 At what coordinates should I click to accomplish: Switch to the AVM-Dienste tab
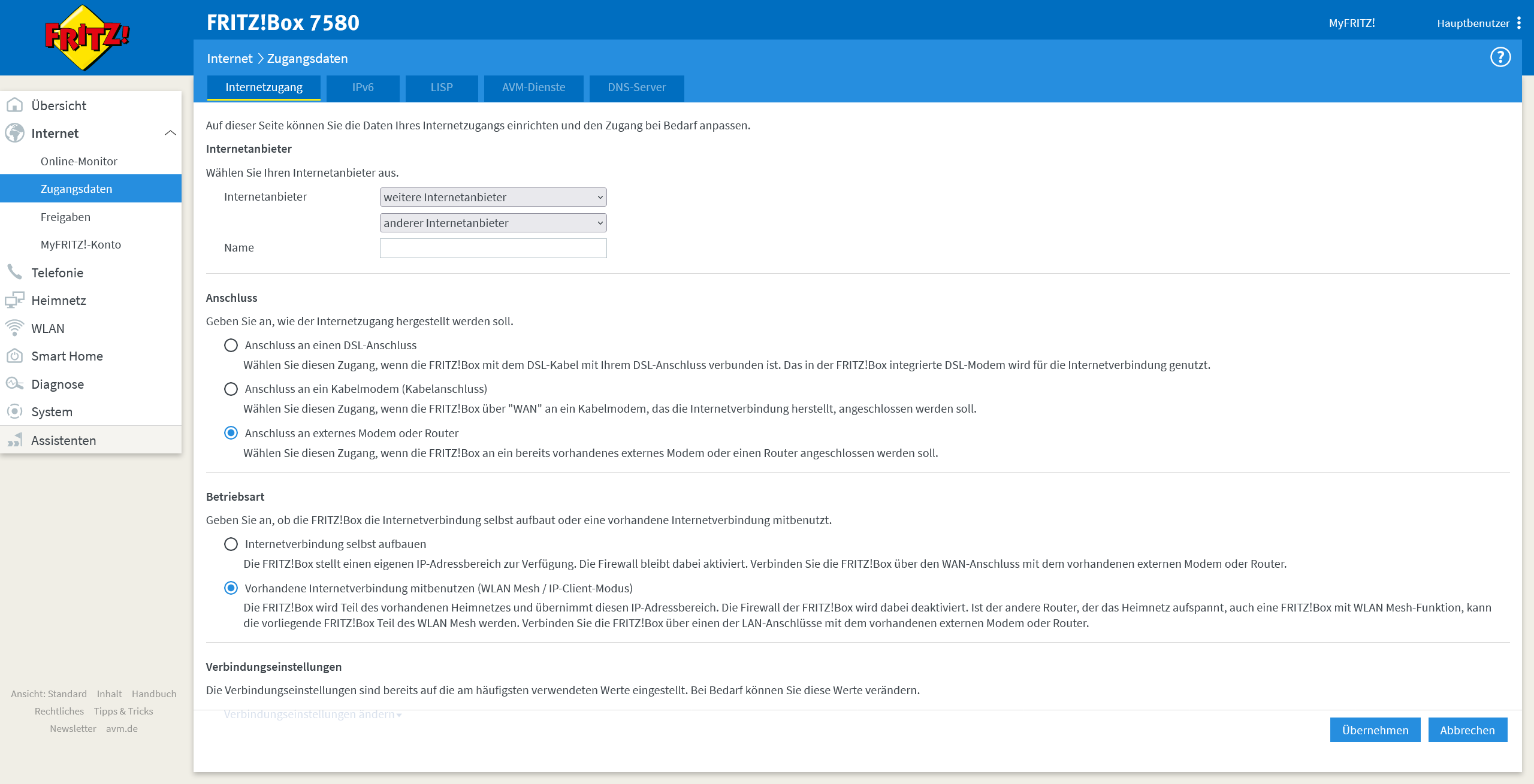(534, 87)
